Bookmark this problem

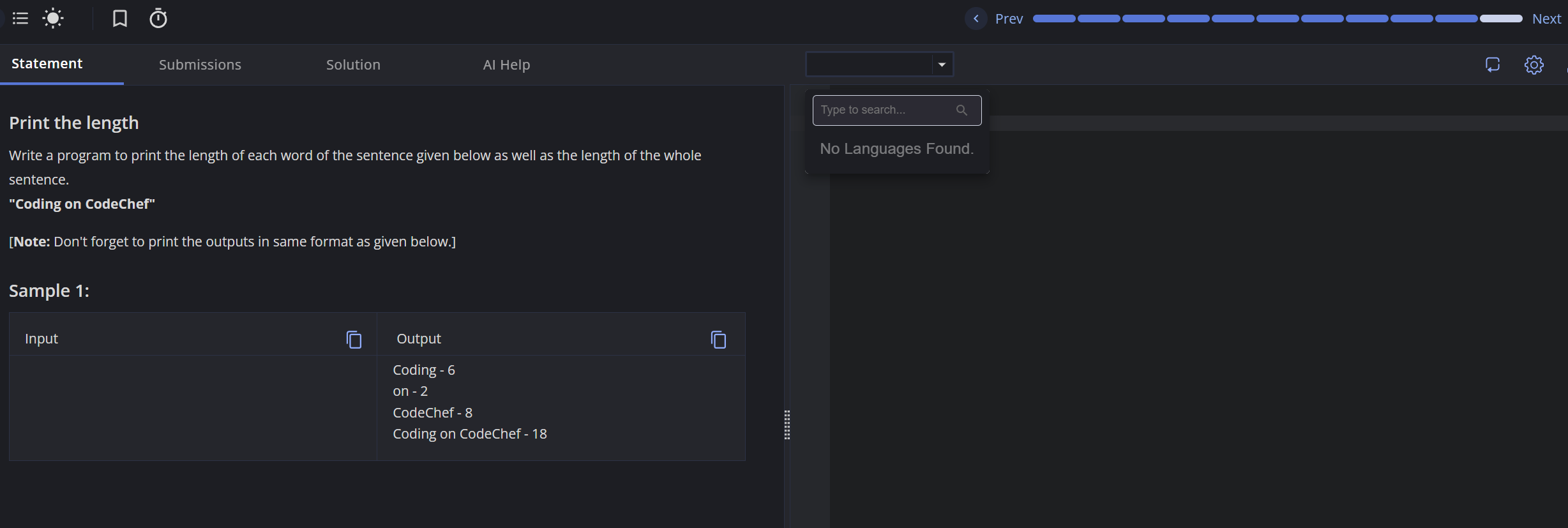119,19
